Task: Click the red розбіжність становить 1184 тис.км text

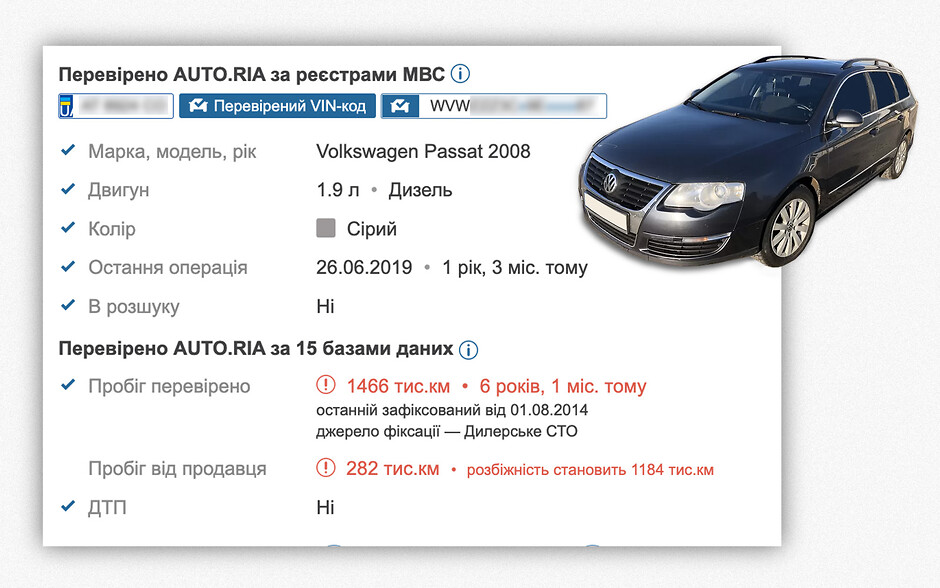Action: [590, 469]
